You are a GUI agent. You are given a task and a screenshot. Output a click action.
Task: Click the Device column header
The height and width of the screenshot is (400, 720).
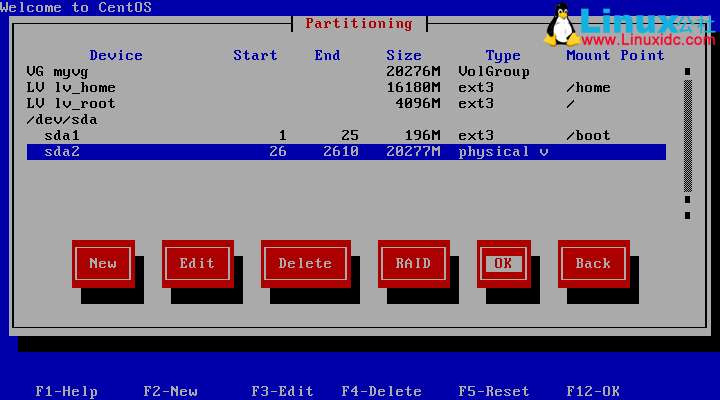(116, 56)
